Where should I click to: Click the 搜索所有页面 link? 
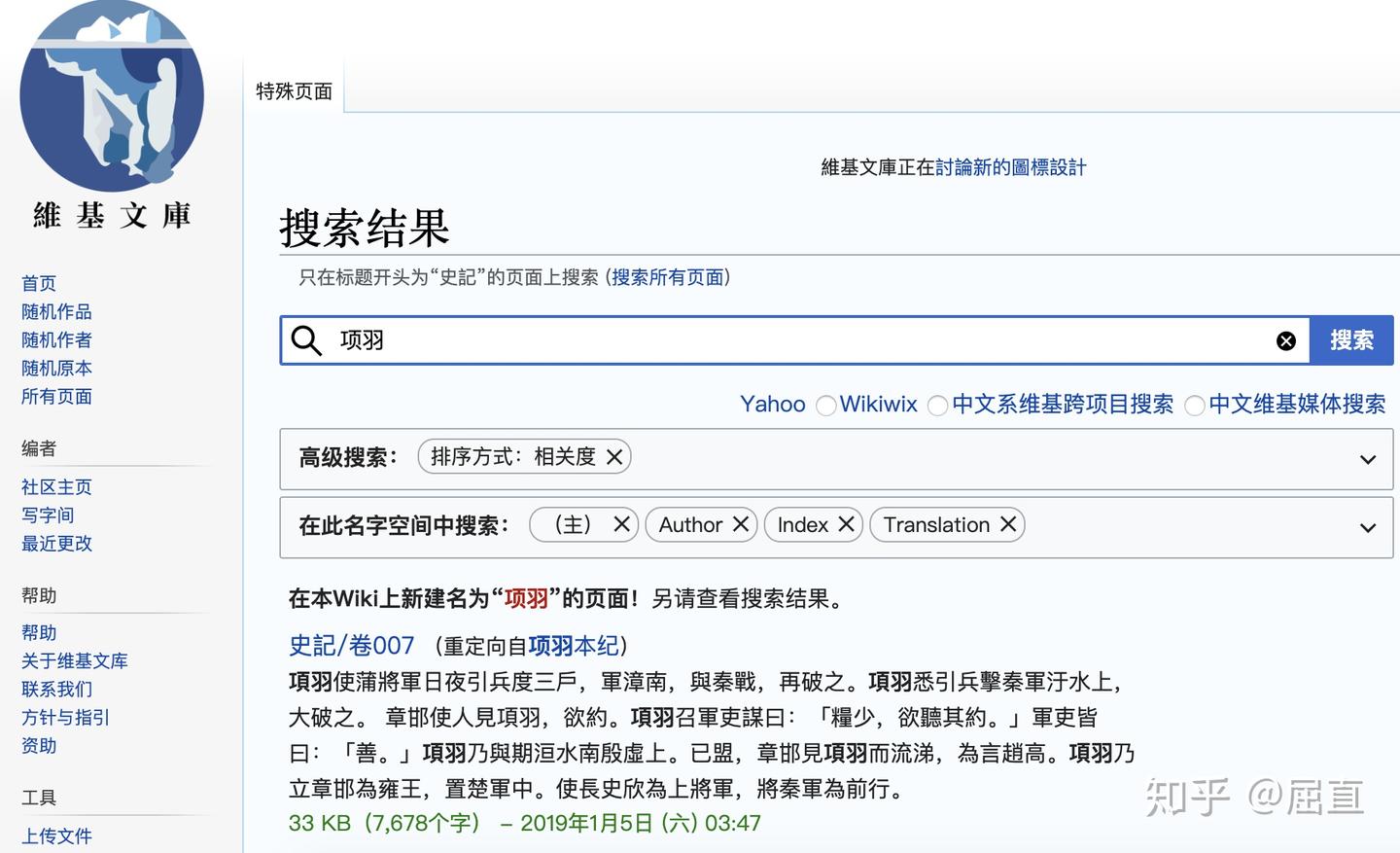(x=668, y=277)
